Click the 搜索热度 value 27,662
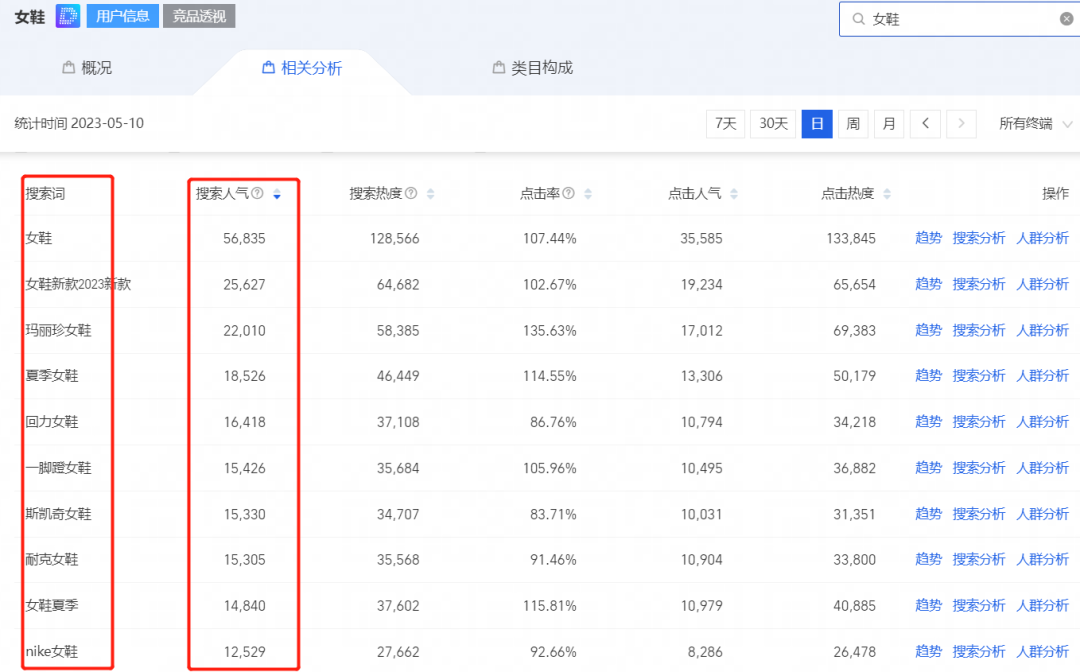Screen dimensions: 1080x672 point(397,652)
